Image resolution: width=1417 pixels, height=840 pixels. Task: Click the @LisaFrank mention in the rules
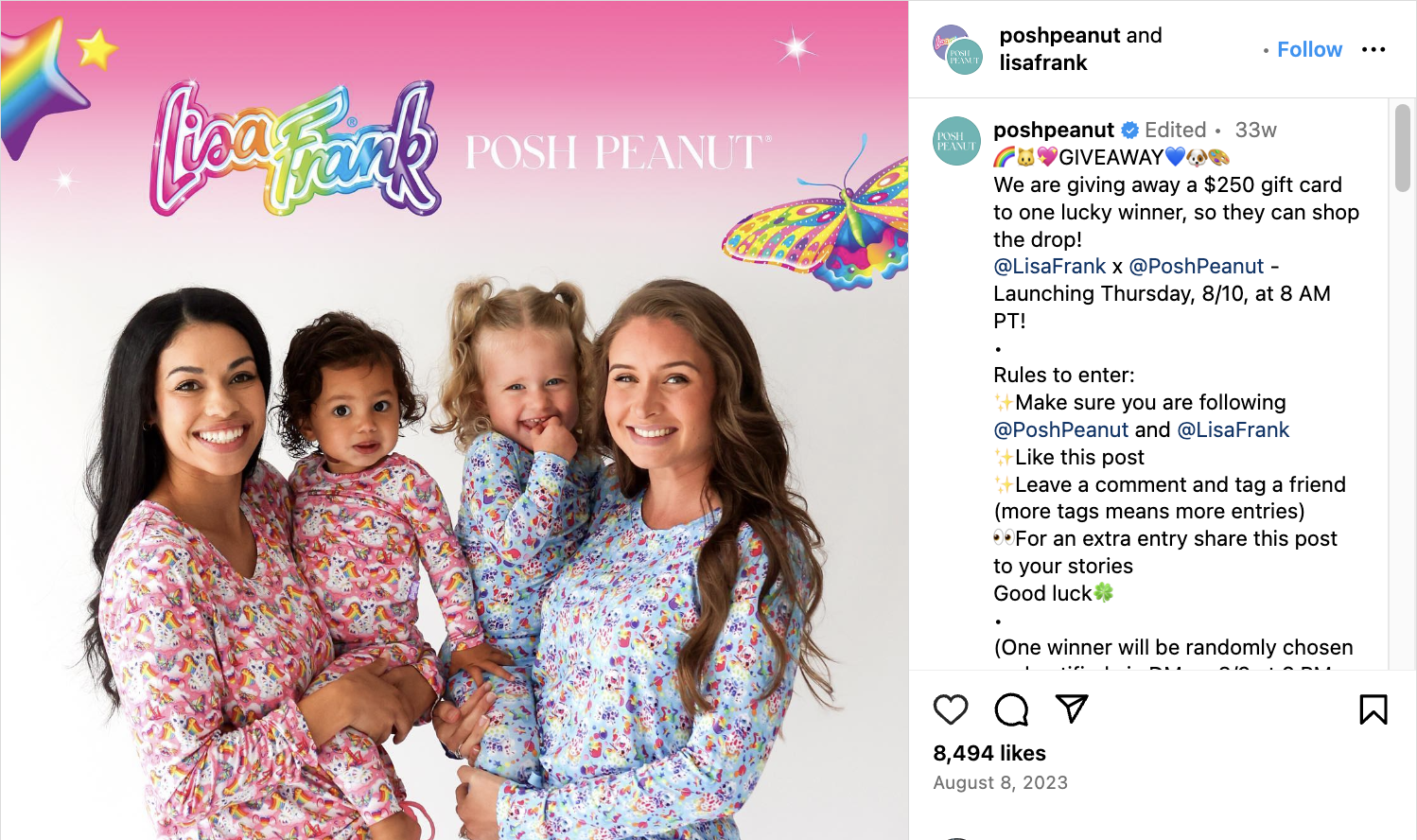point(1233,429)
